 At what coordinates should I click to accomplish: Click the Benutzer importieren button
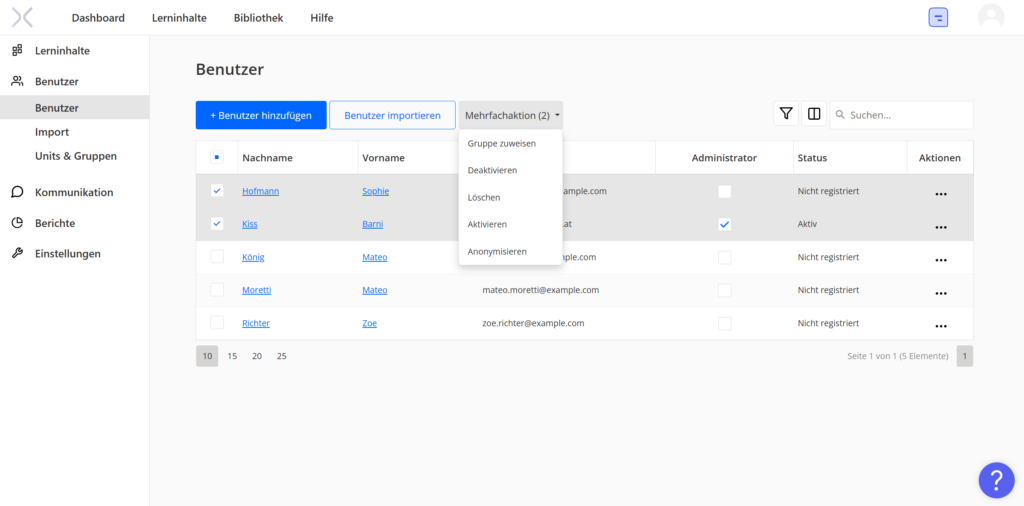tap(392, 115)
